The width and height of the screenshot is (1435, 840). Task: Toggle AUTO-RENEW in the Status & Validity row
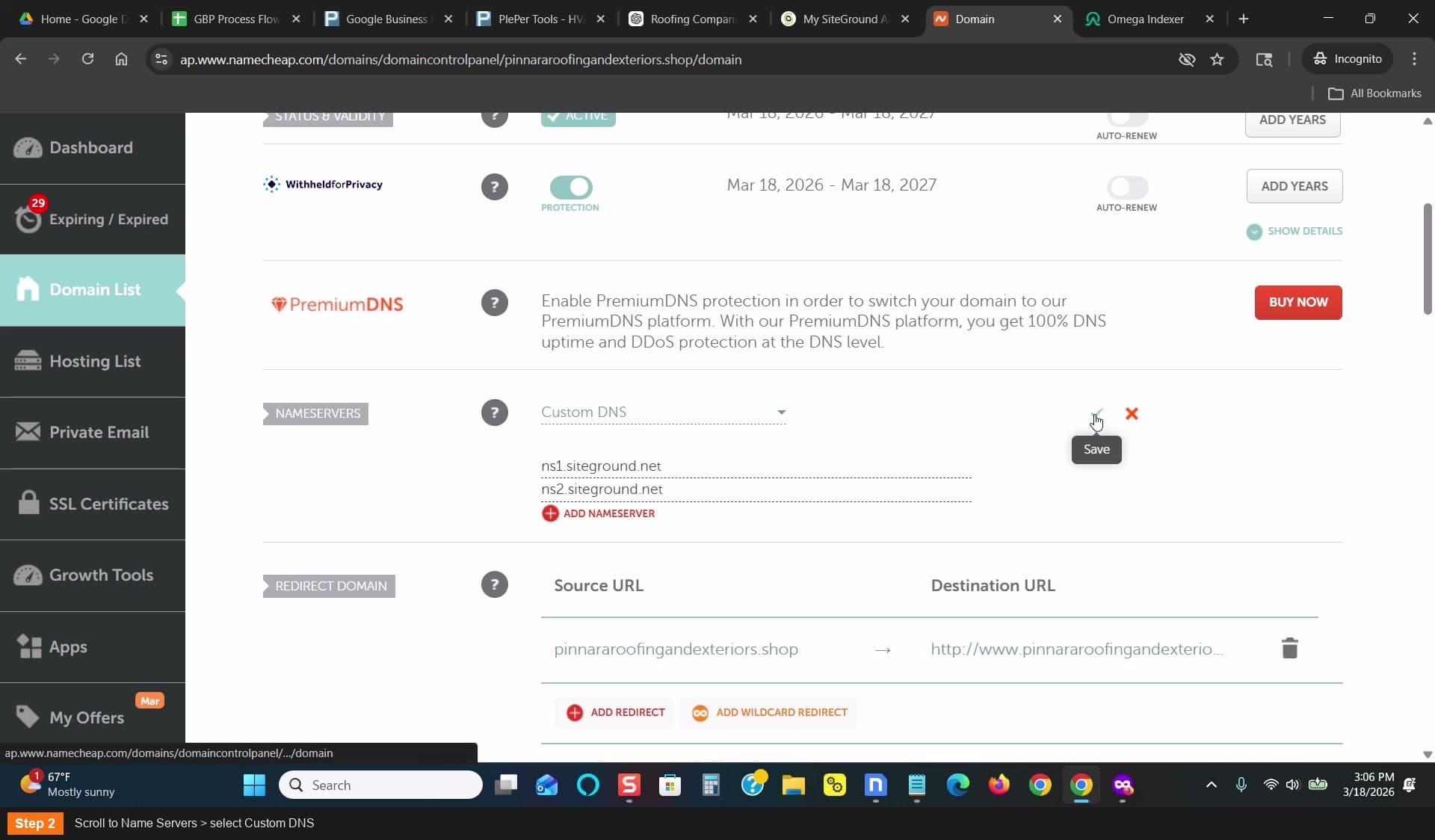point(1127,117)
